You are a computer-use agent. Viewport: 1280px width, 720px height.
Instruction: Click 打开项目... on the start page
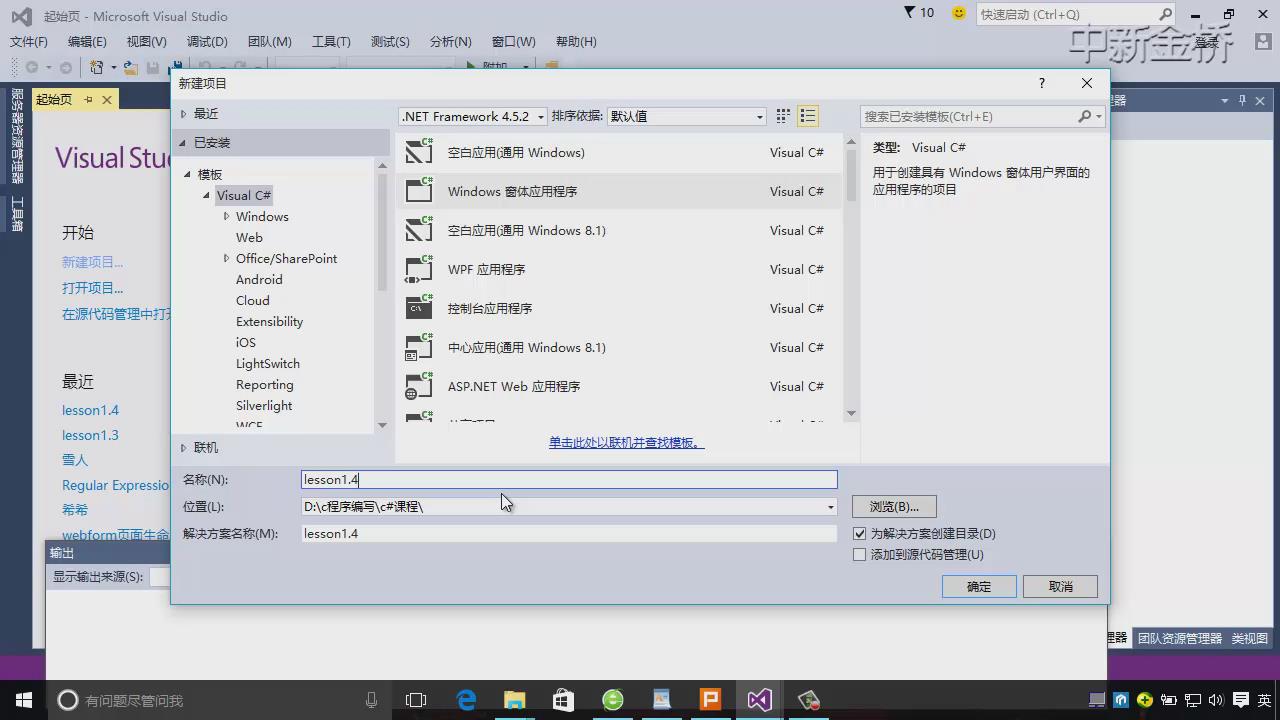click(x=92, y=288)
